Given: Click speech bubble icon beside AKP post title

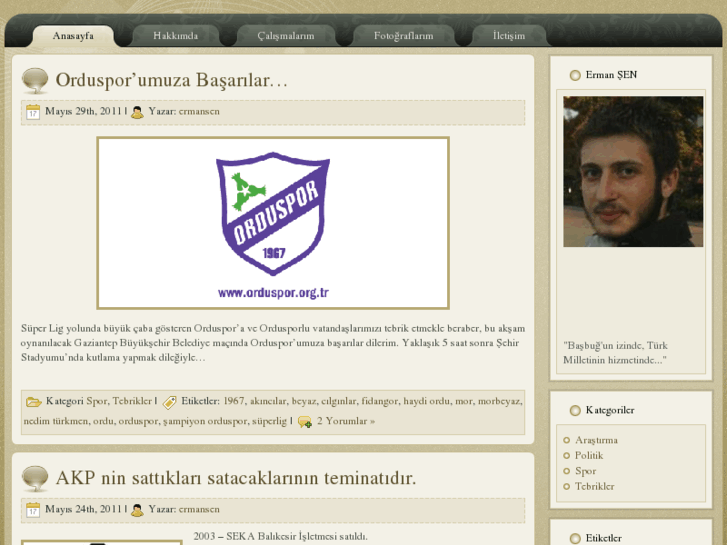Looking at the screenshot, I should pos(35,479).
